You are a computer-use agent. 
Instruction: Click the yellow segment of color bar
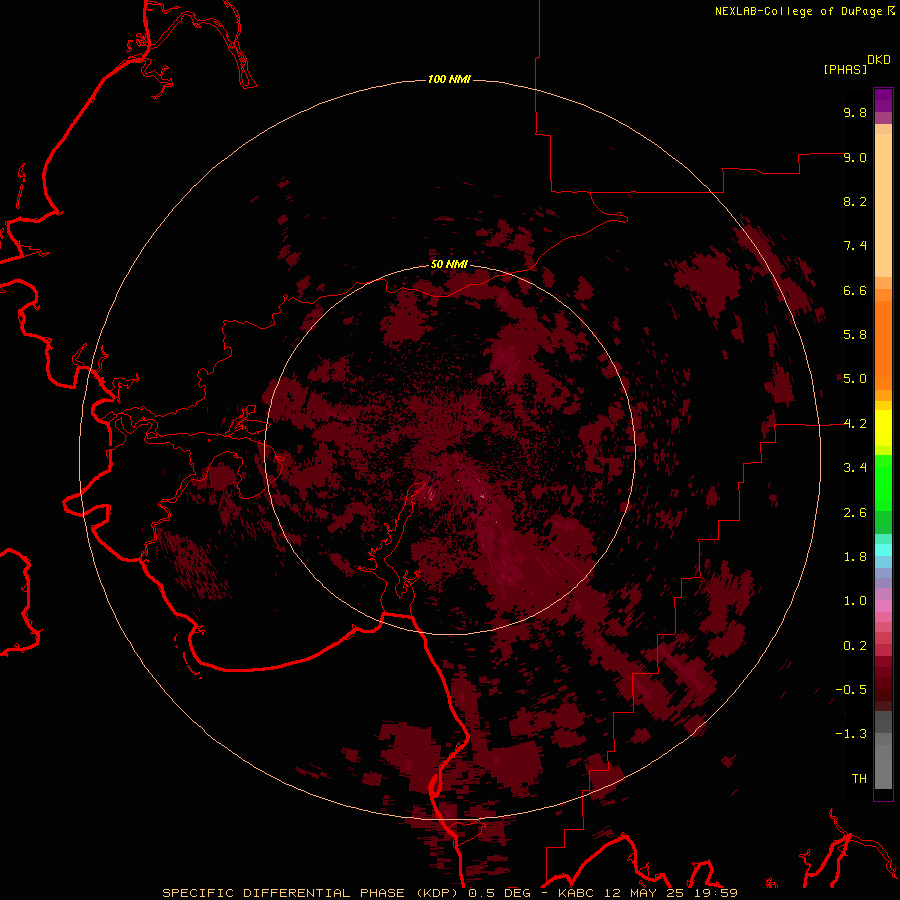click(x=883, y=428)
